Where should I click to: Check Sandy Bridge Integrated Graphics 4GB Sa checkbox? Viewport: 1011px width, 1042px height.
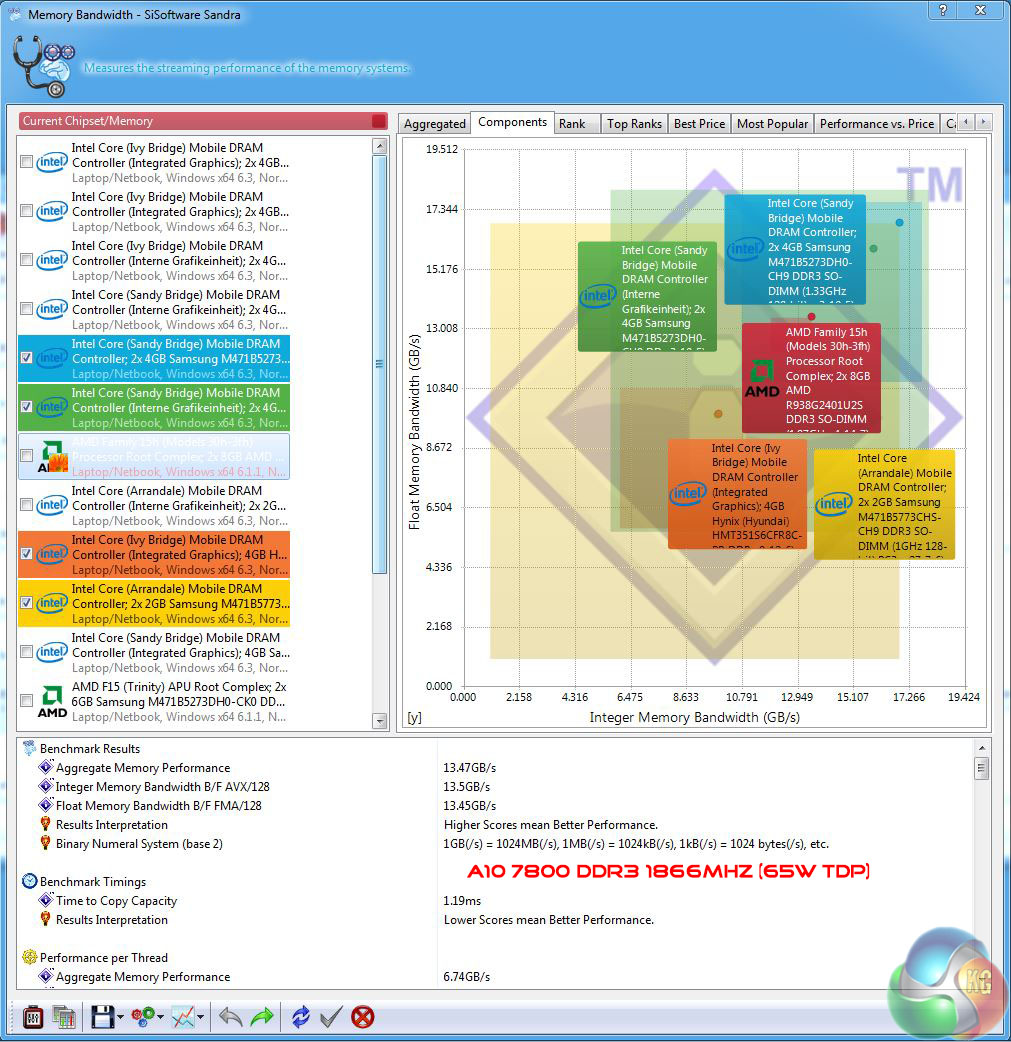pos(27,652)
